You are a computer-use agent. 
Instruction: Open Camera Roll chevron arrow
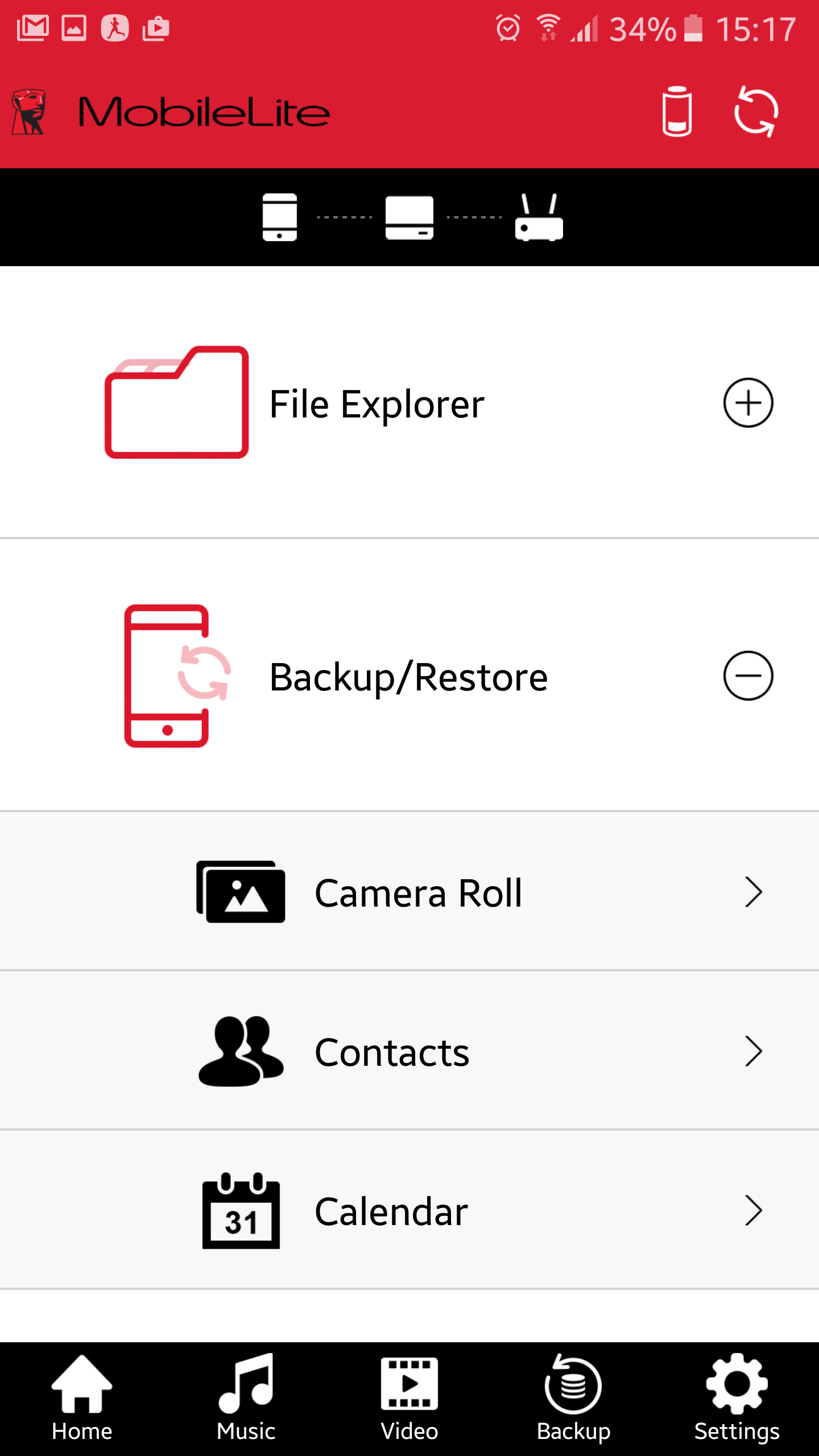[753, 892]
